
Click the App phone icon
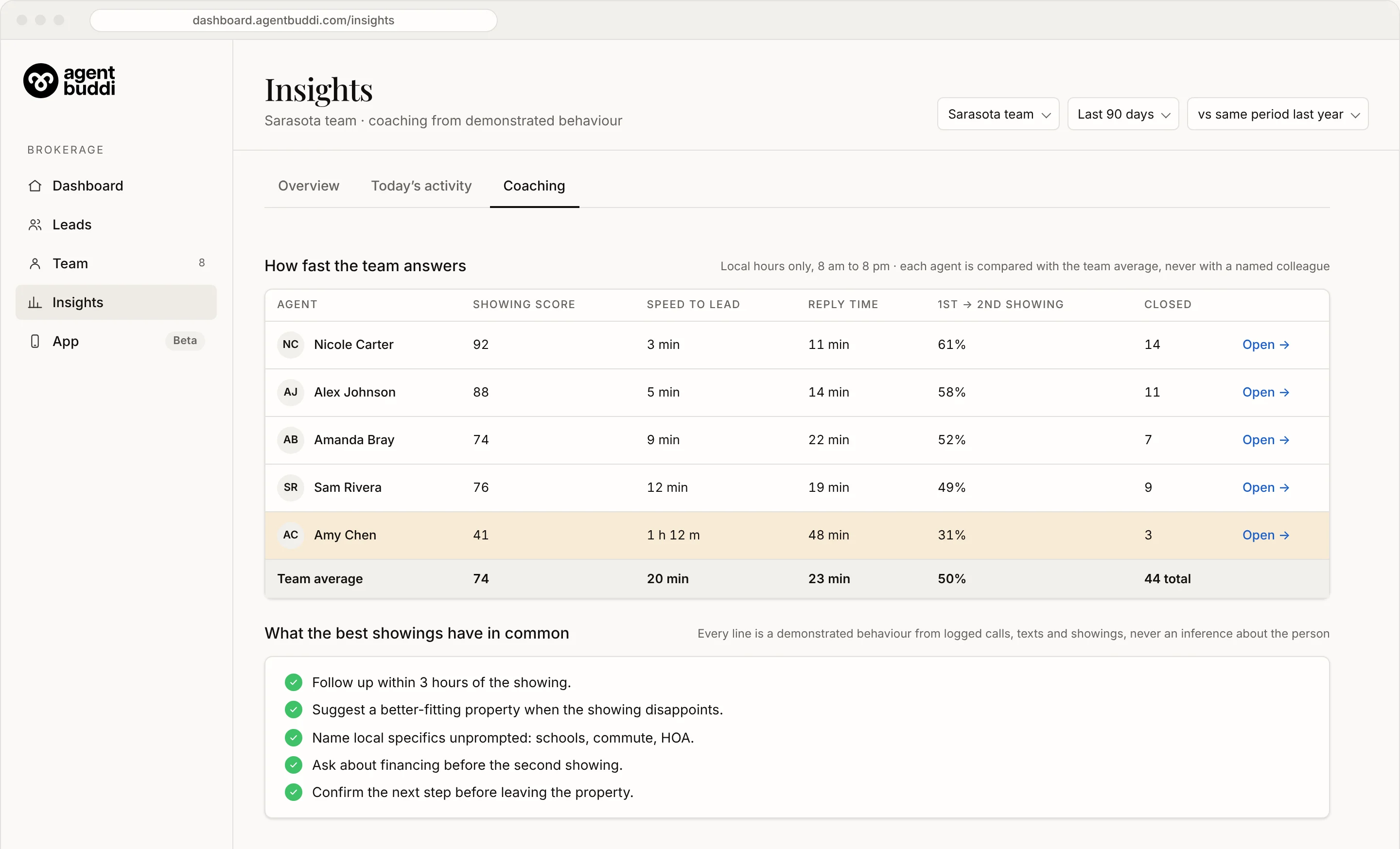point(35,341)
